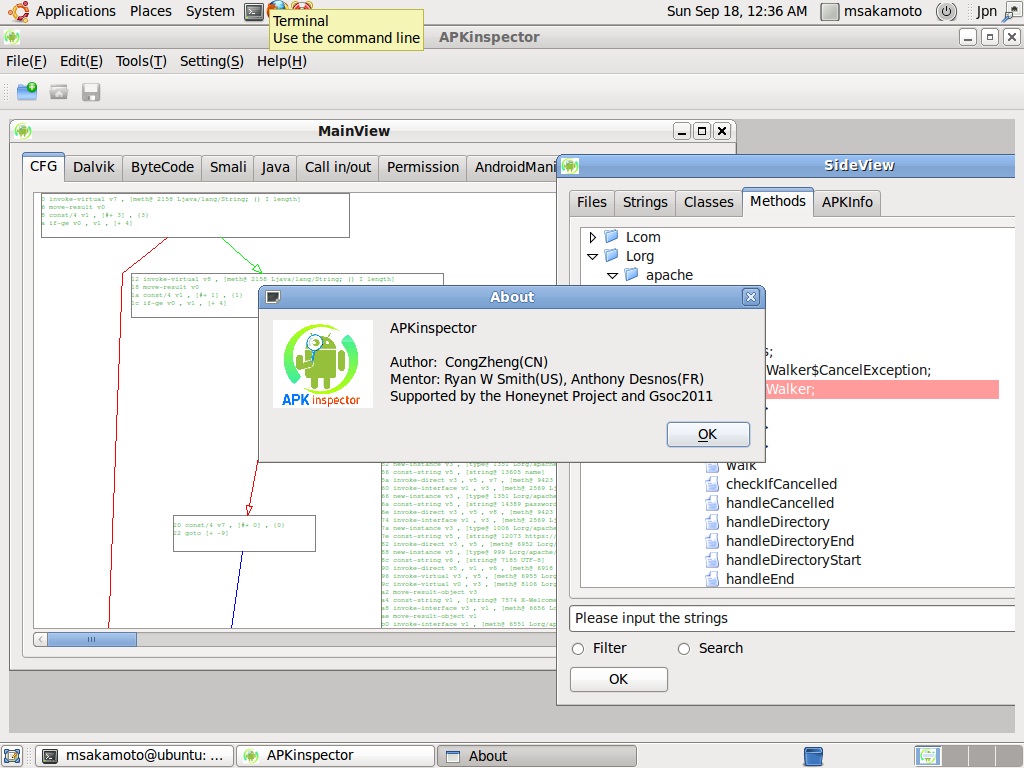Image resolution: width=1024 pixels, height=768 pixels.
Task: Click the second gray folder toolbar icon
Action: pos(59,92)
